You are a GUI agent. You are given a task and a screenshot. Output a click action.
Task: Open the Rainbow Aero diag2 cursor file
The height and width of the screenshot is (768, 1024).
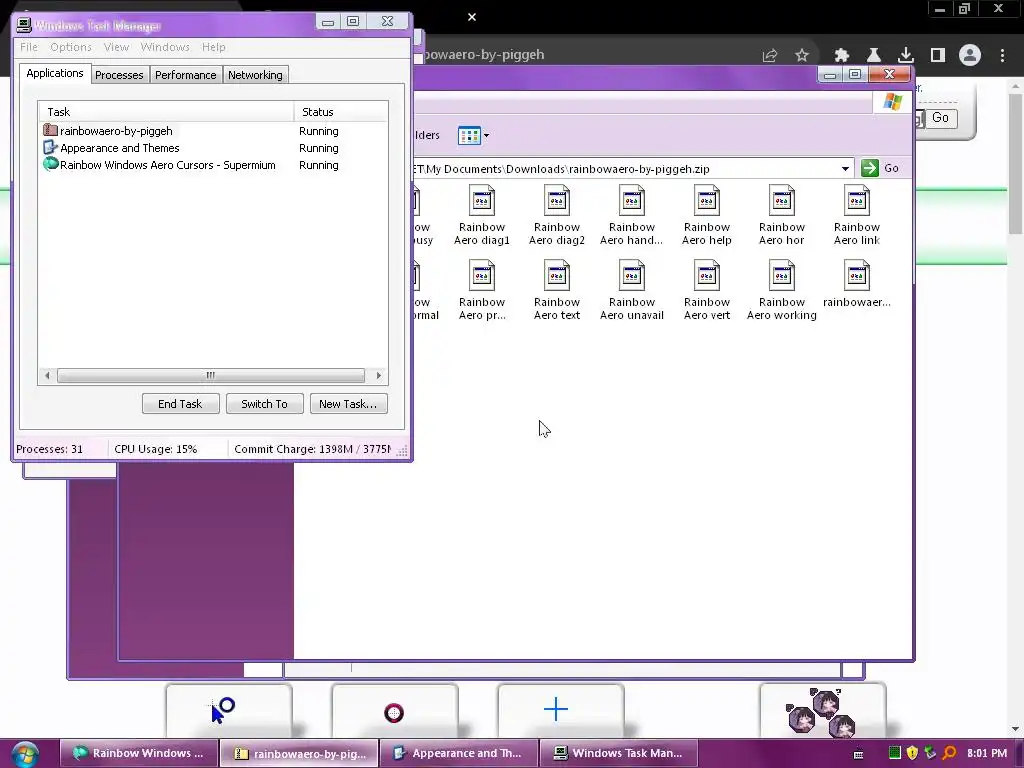click(556, 216)
